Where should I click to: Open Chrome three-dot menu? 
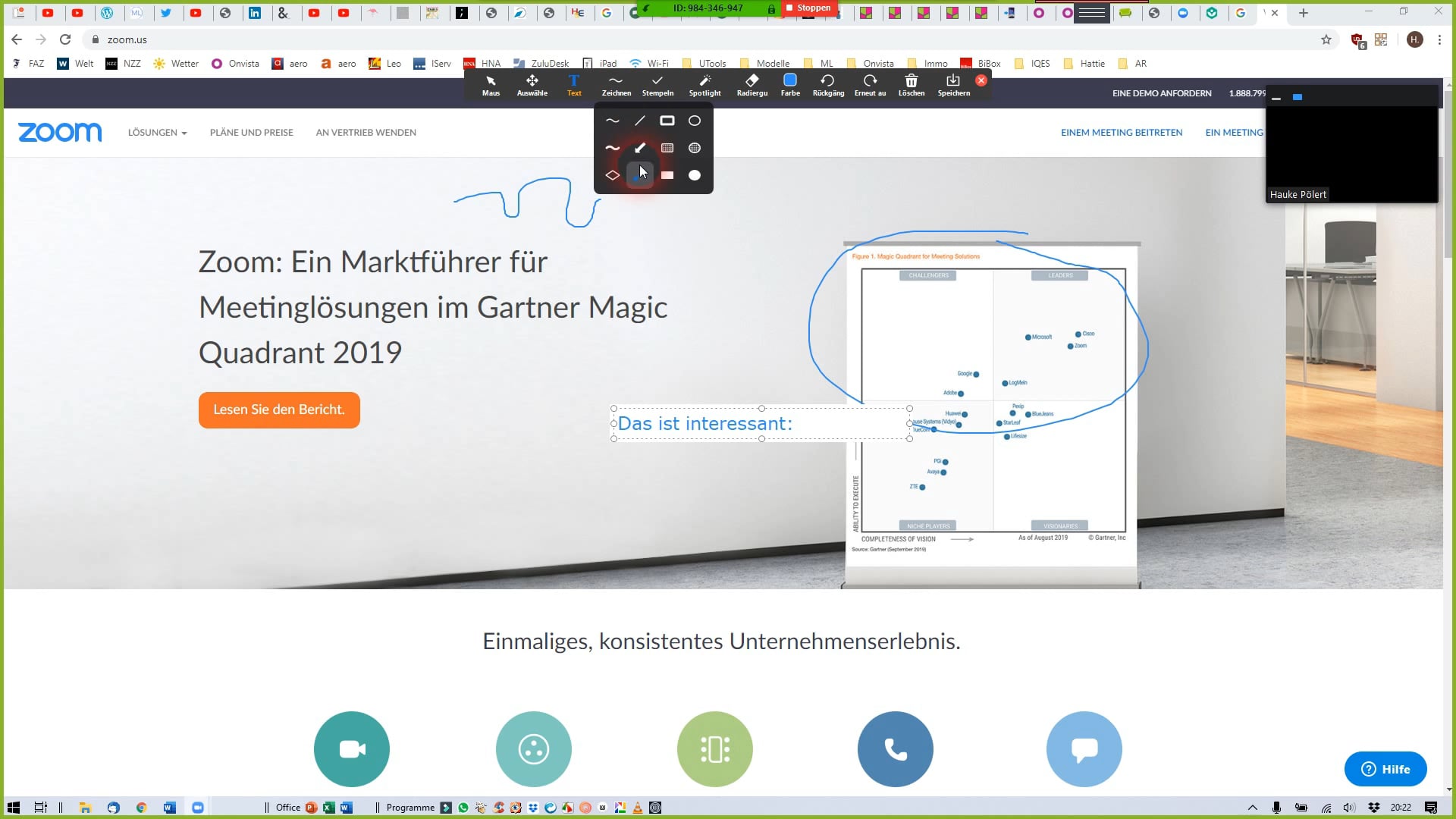point(1439,39)
